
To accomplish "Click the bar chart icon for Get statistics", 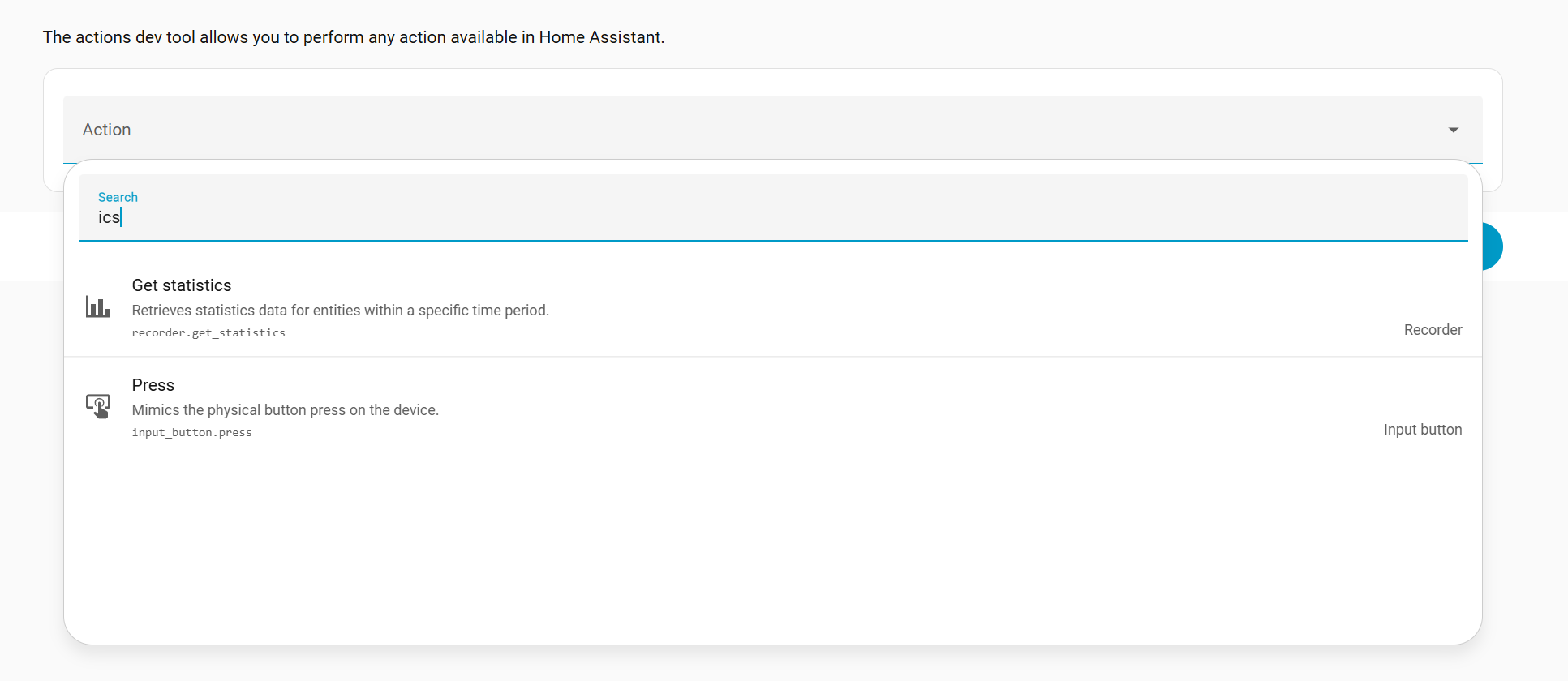I will click(98, 306).
